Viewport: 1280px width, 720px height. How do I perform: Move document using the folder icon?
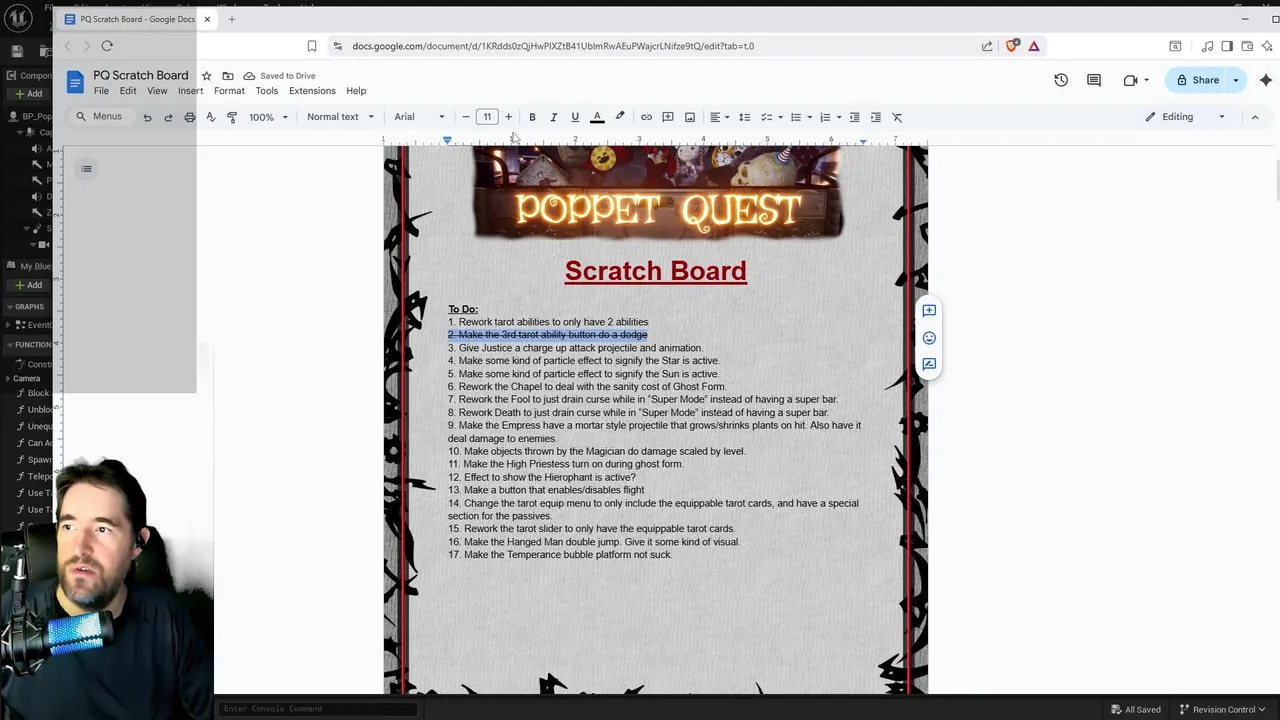pyautogui.click(x=228, y=76)
